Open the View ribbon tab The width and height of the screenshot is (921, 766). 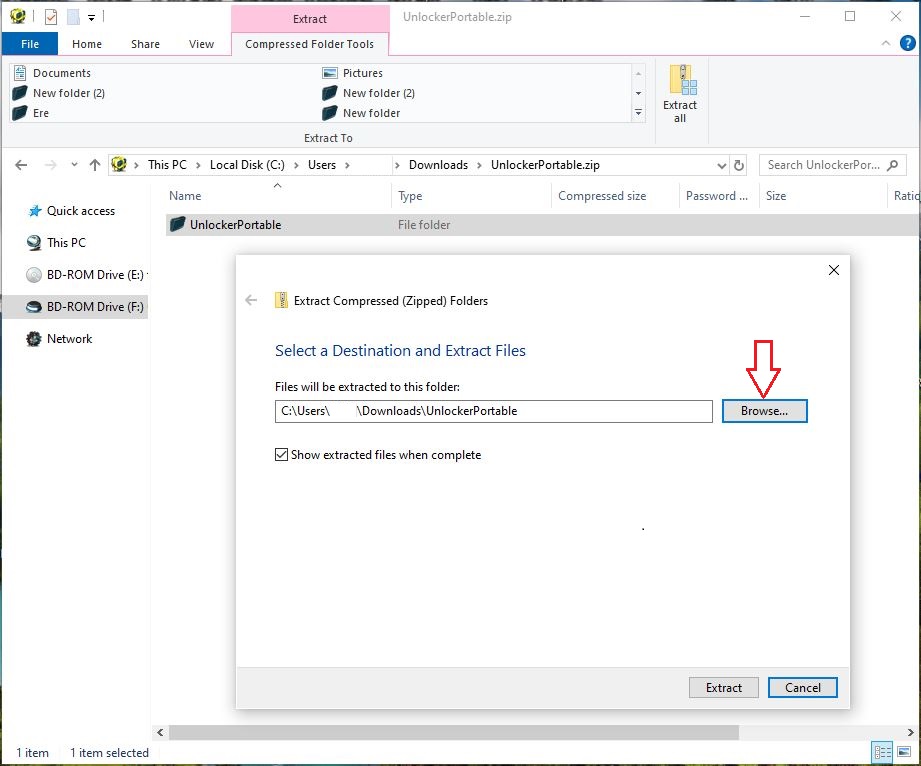click(x=201, y=44)
